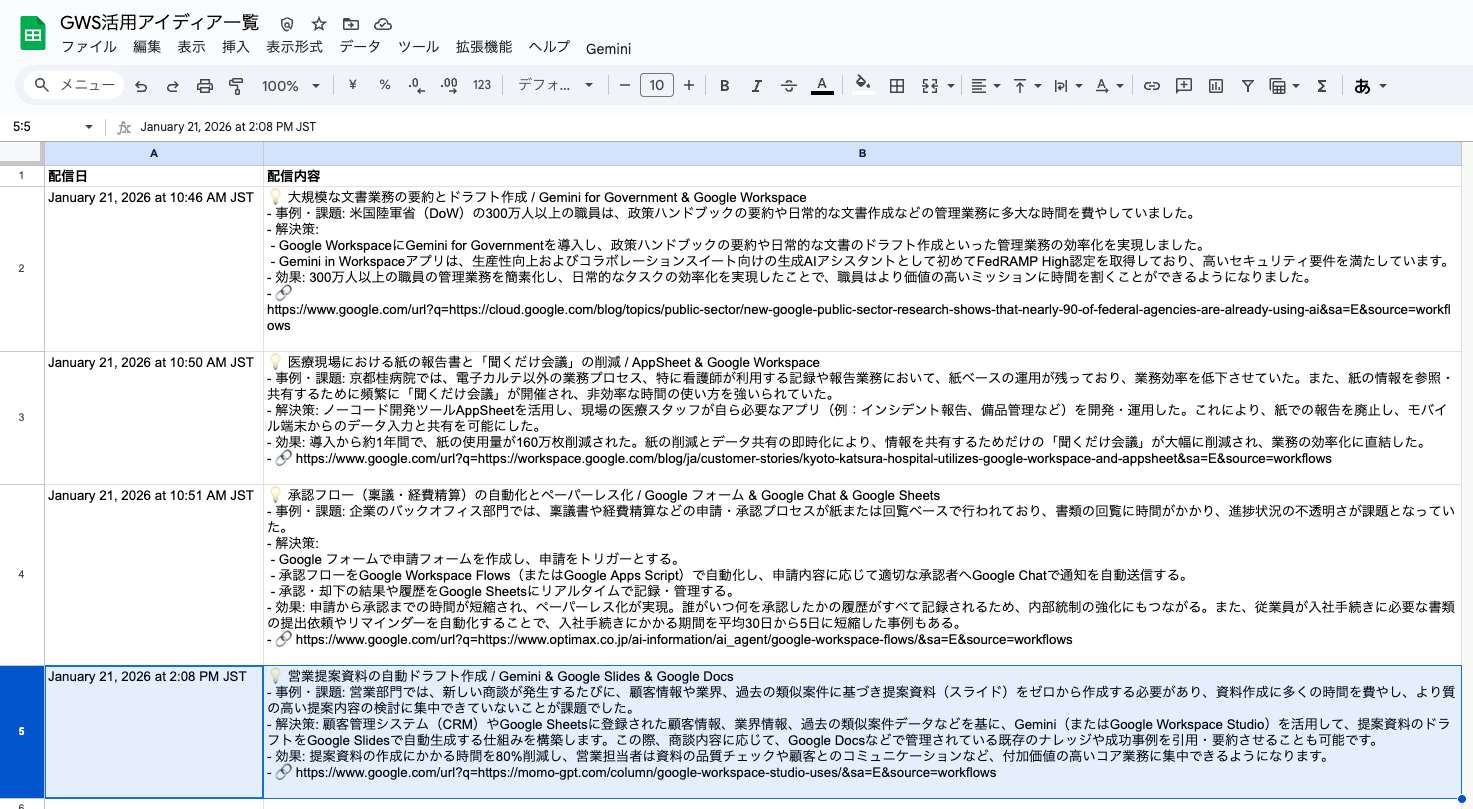Expand the horizontal align dropdown
The image size is (1473, 809).
[986, 86]
